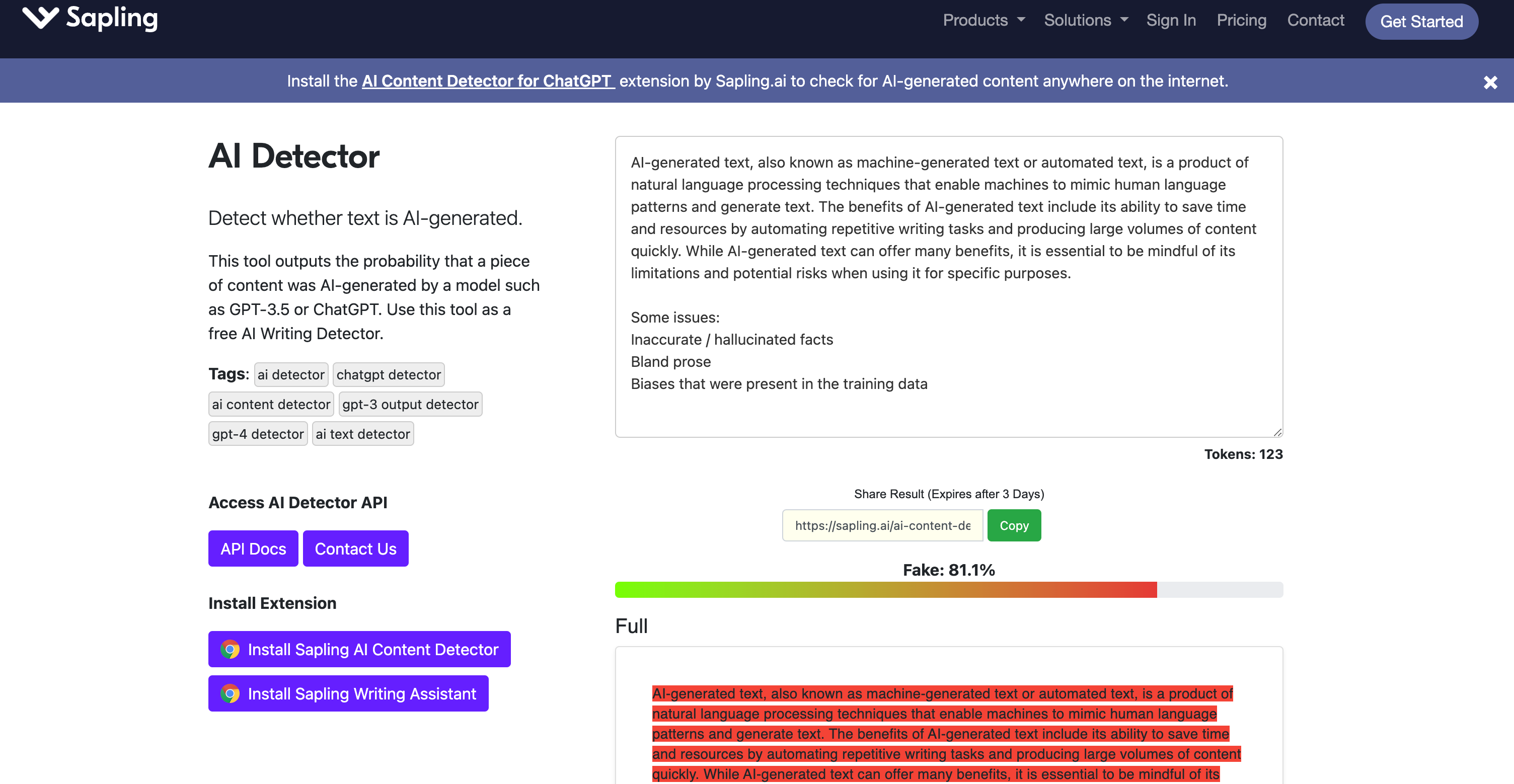Click the API Docs button

click(x=253, y=548)
